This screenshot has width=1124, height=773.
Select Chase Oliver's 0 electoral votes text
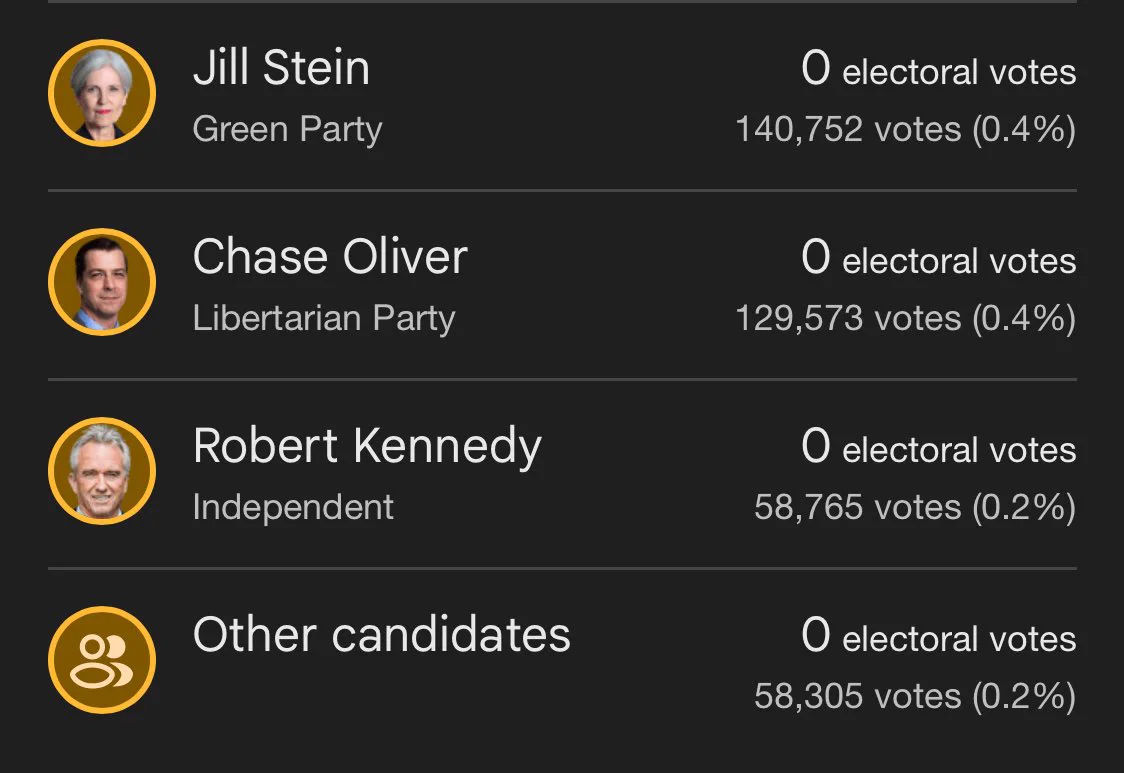click(x=938, y=257)
